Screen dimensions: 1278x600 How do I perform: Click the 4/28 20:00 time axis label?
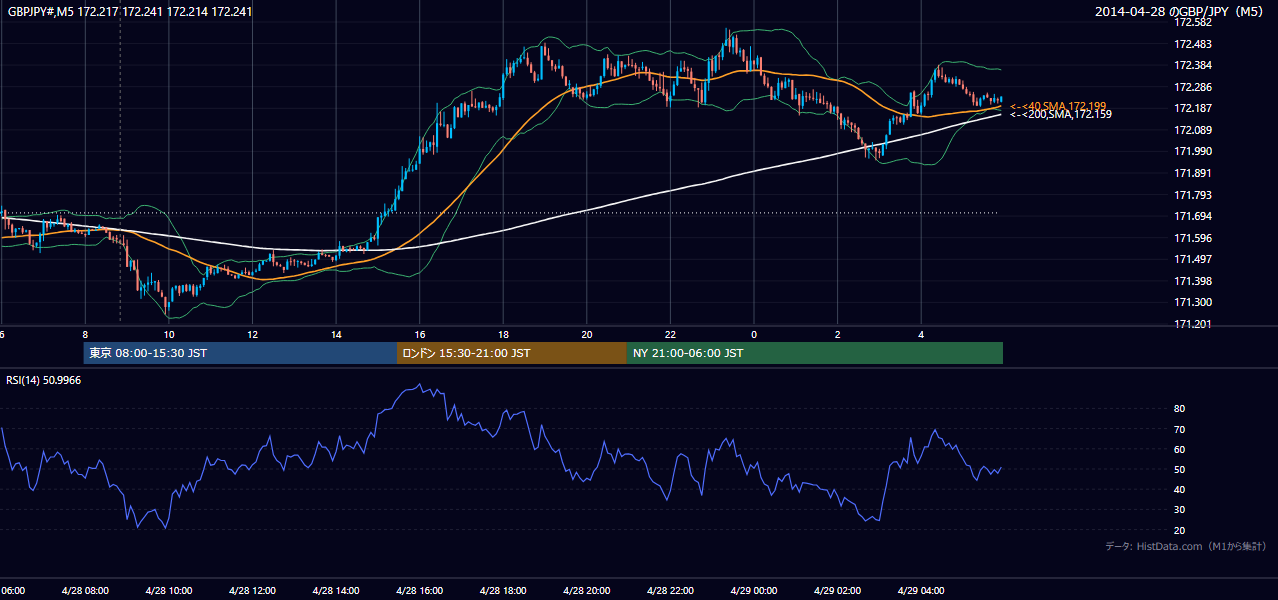pyautogui.click(x=586, y=591)
